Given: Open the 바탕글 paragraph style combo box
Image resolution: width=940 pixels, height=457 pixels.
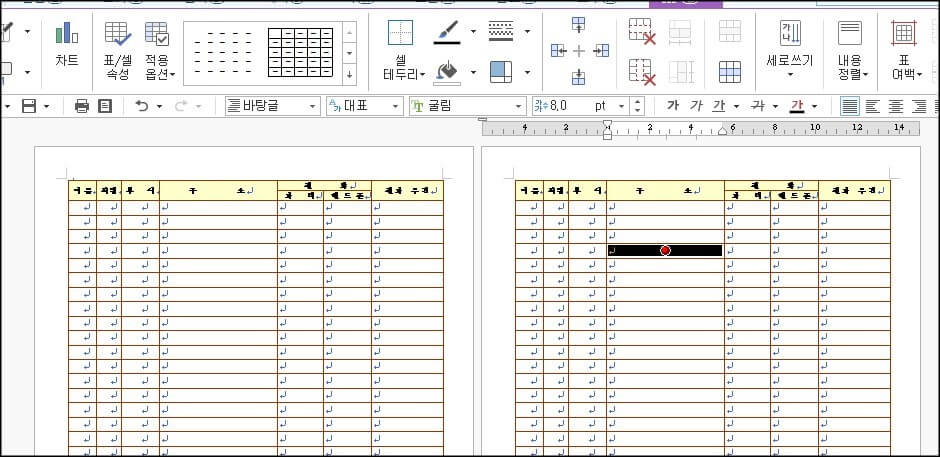Looking at the screenshot, I should (272, 107).
